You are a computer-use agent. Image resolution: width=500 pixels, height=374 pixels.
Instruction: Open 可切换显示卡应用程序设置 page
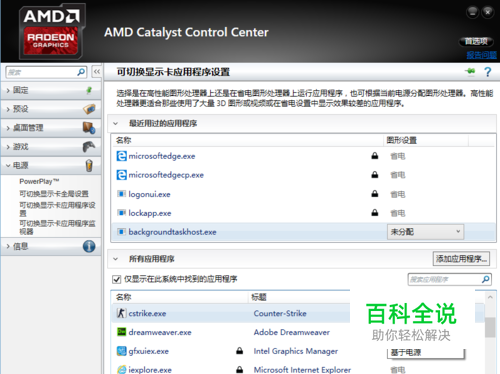point(57,209)
